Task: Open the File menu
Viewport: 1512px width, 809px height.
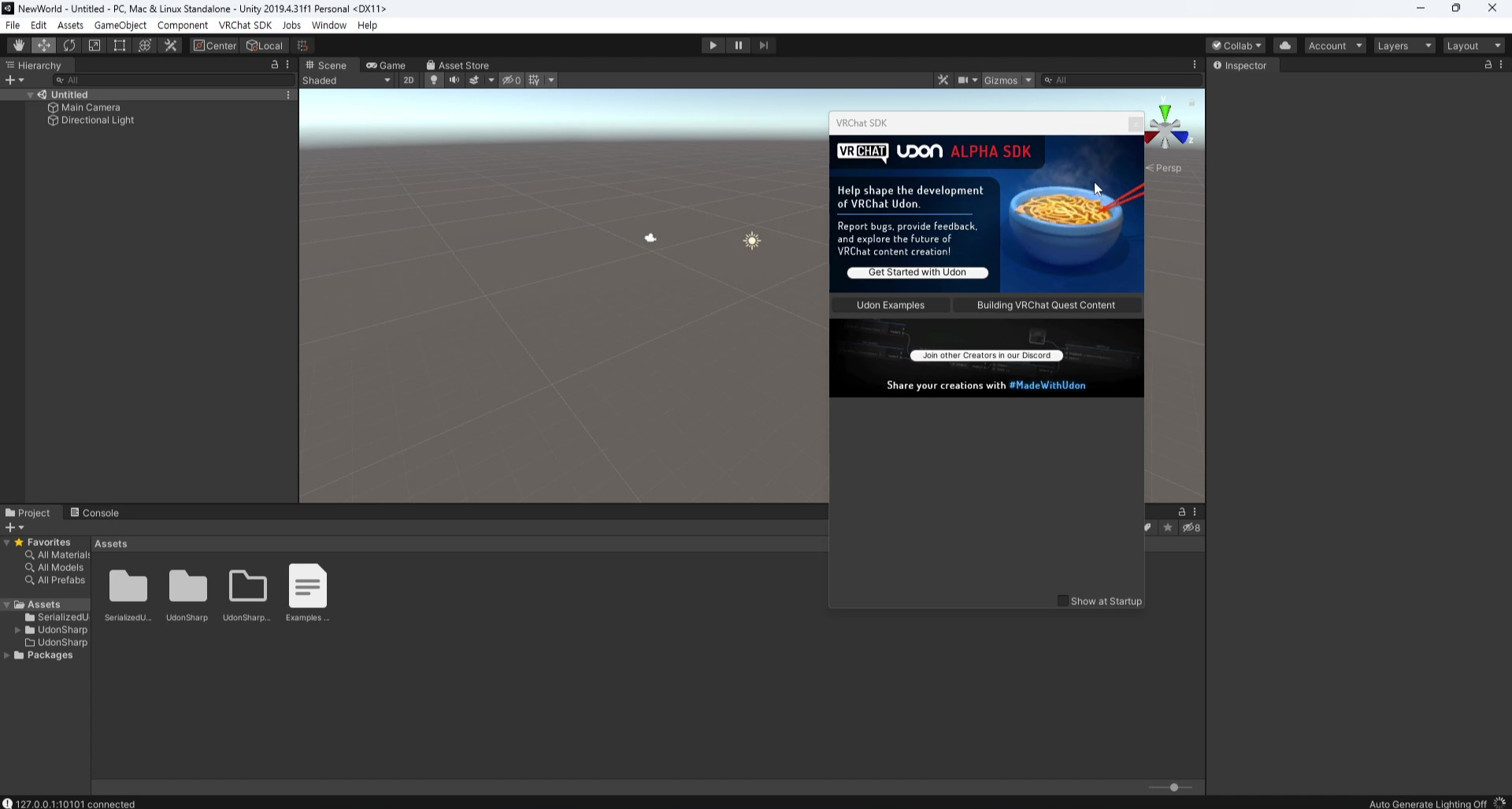Action: pyautogui.click(x=13, y=25)
